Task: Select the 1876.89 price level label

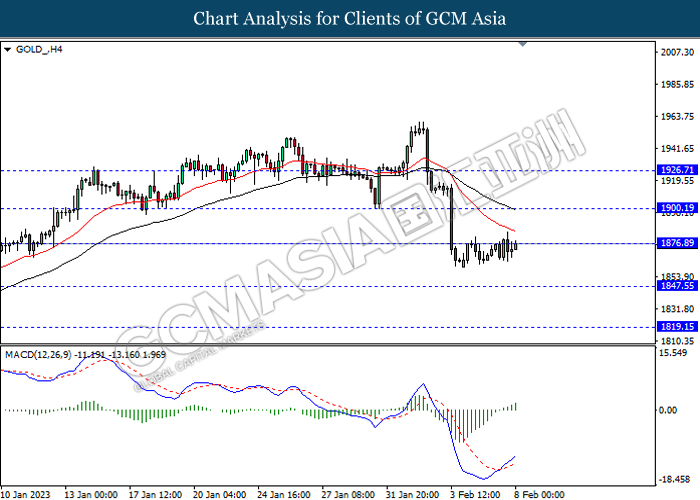Action: point(677,243)
